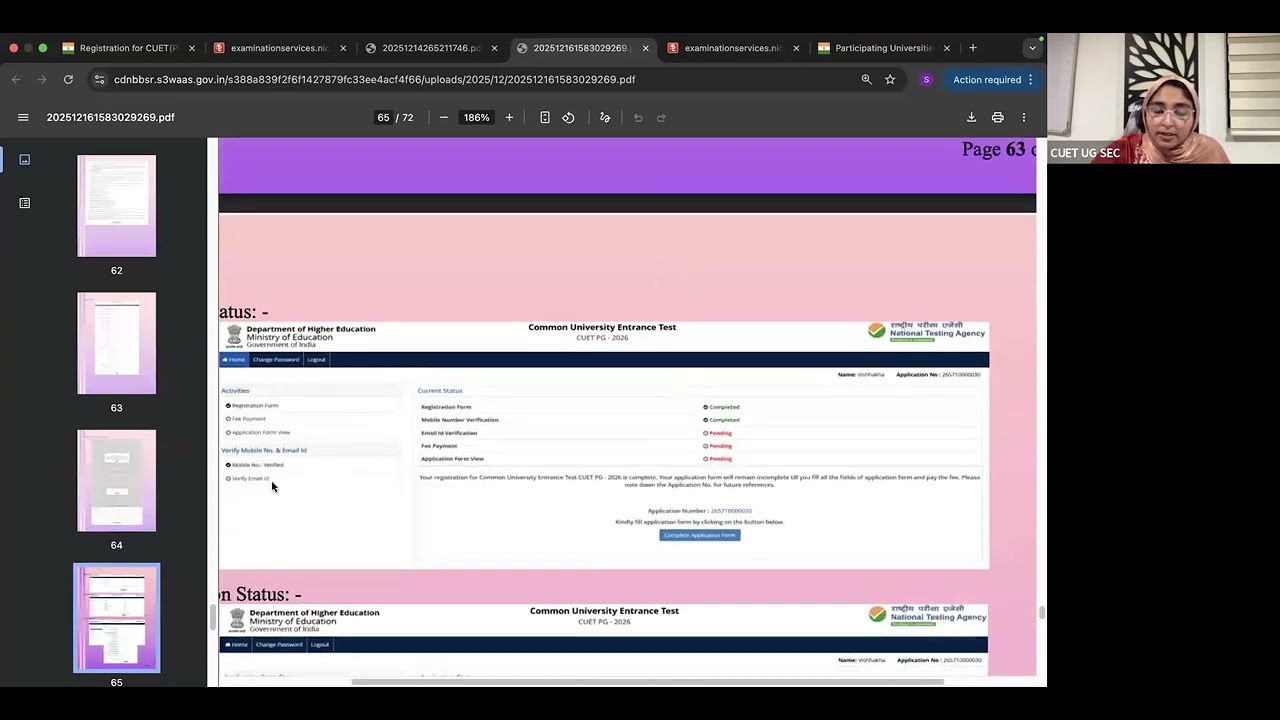Show document outline view in sidebar
This screenshot has width=1280, height=720.
(25, 203)
